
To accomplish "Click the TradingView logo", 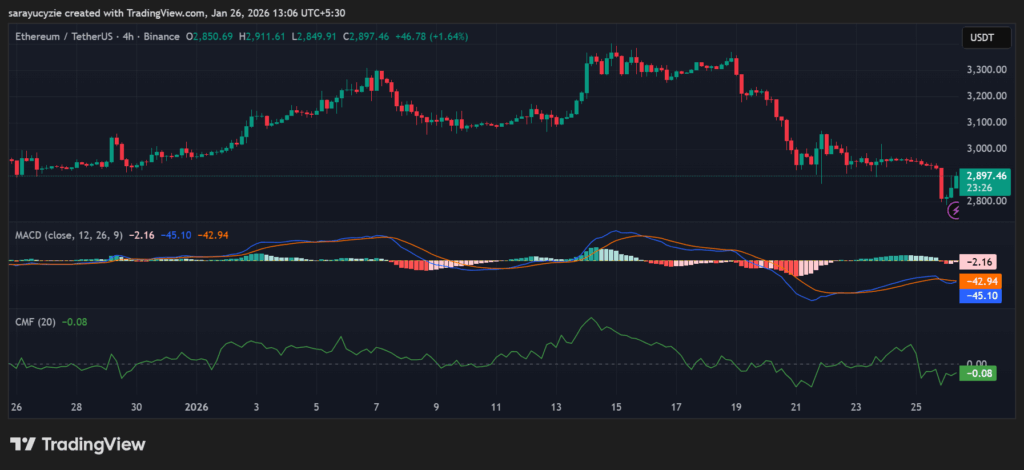I will 78,444.
